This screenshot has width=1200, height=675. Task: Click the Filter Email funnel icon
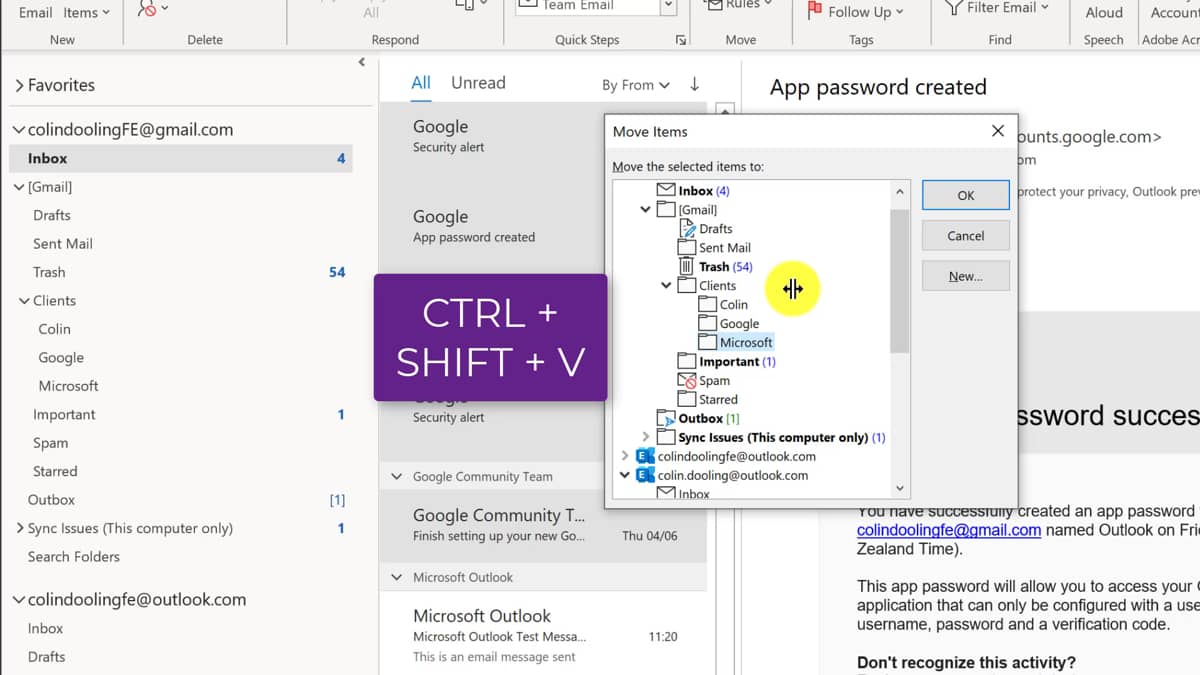point(953,9)
